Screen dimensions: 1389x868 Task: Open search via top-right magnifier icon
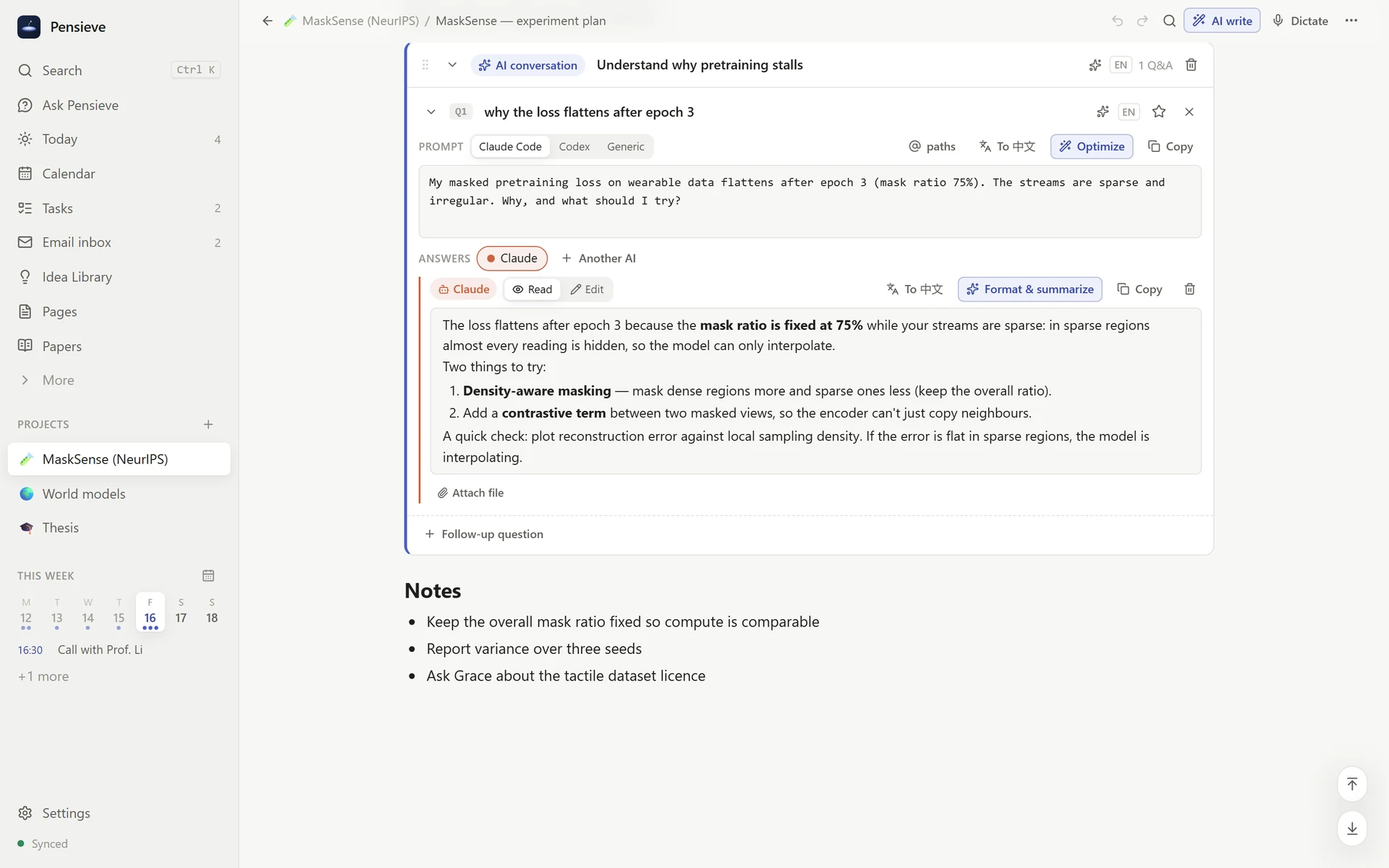pos(1169,21)
